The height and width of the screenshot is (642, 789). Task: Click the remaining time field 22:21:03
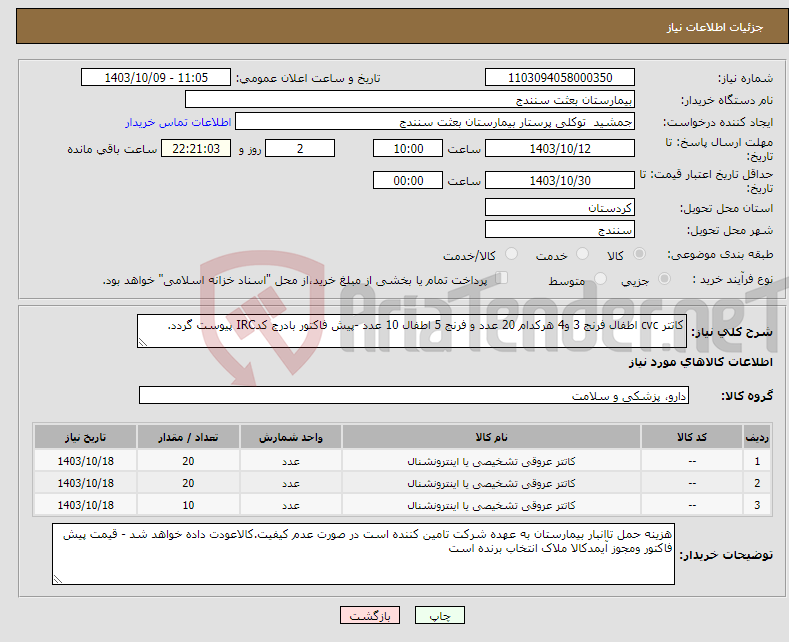coord(196,148)
